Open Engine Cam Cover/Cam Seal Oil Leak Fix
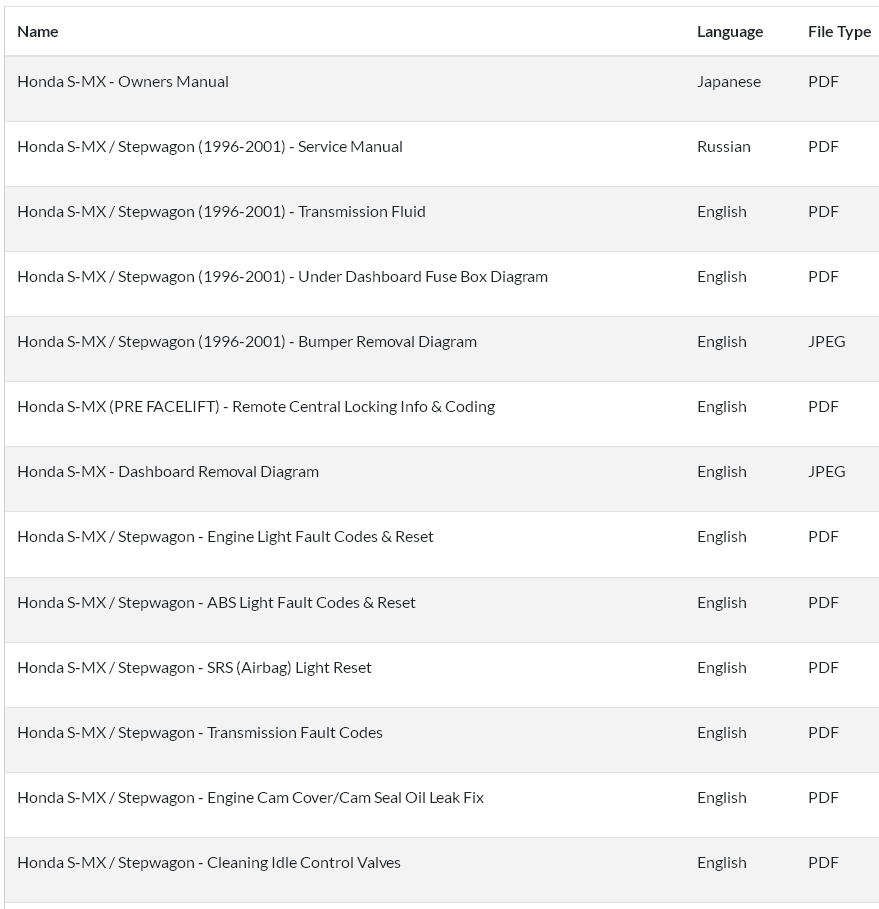 [x=250, y=798]
